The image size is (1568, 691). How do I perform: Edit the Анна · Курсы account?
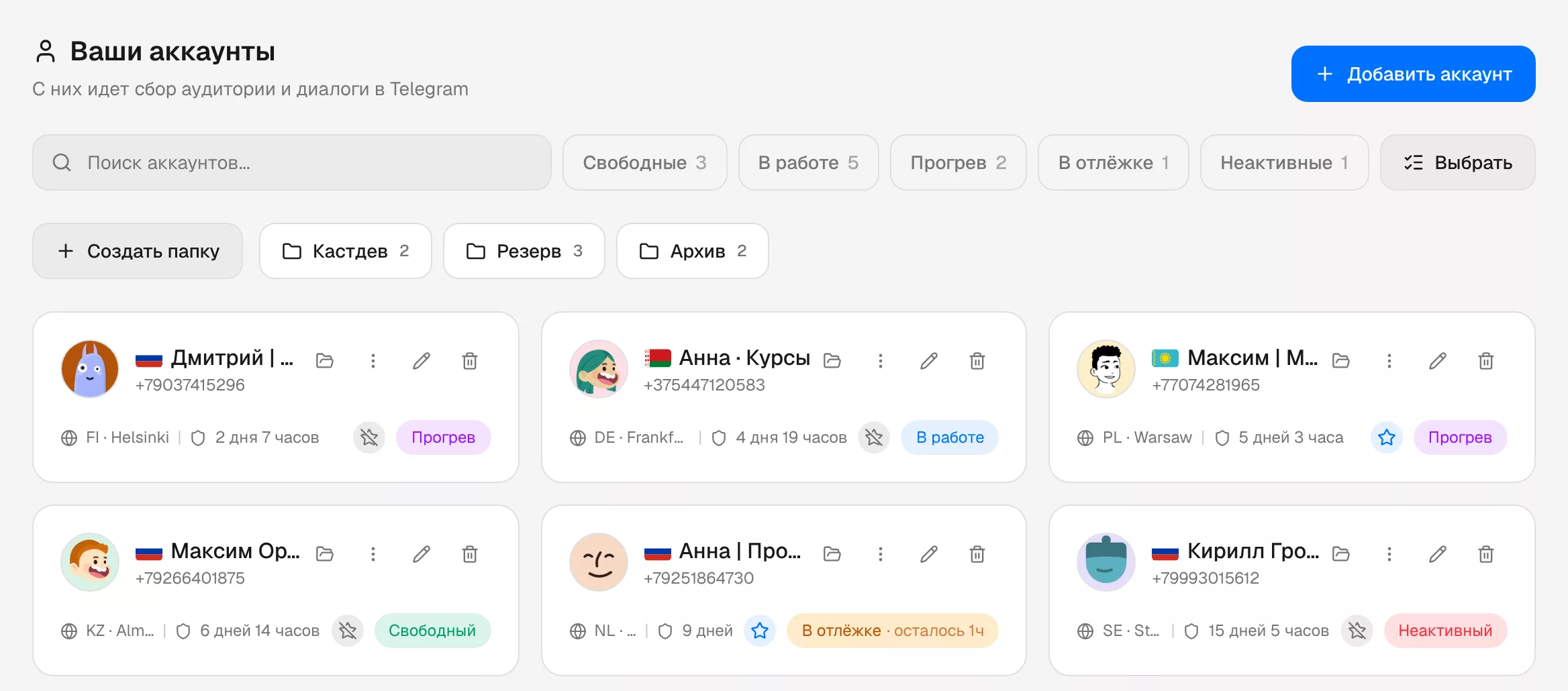point(929,361)
